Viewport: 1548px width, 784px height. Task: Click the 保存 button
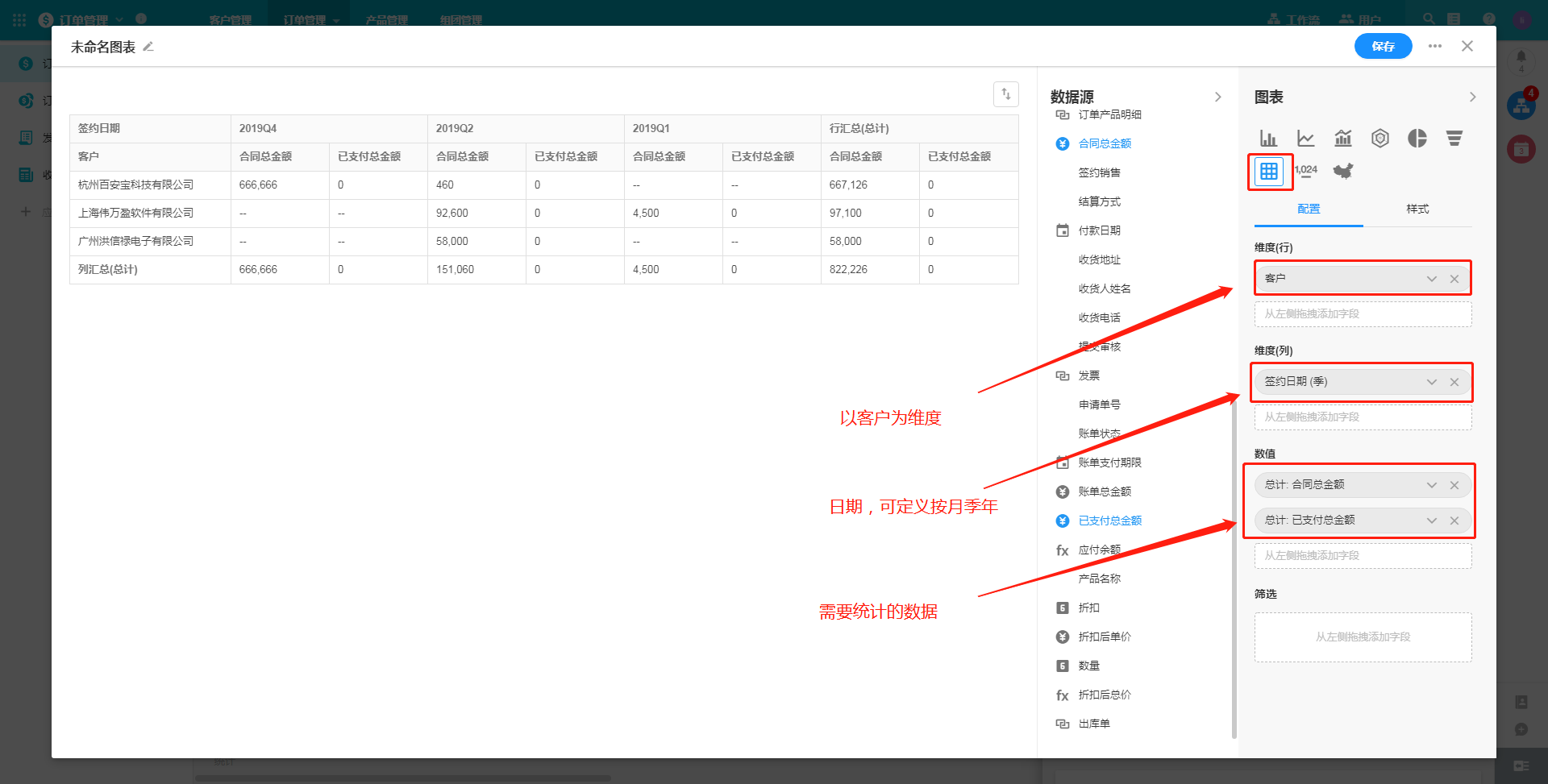[x=1383, y=46]
